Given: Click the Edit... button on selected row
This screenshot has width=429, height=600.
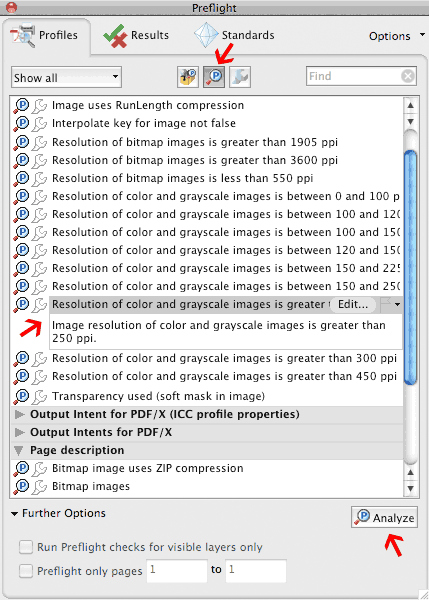Looking at the screenshot, I should (353, 305).
